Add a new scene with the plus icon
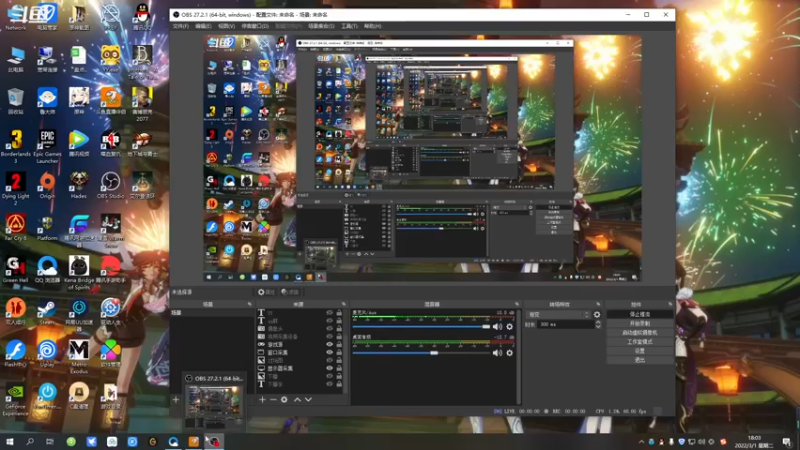The width and height of the screenshot is (800, 450). coord(176,400)
